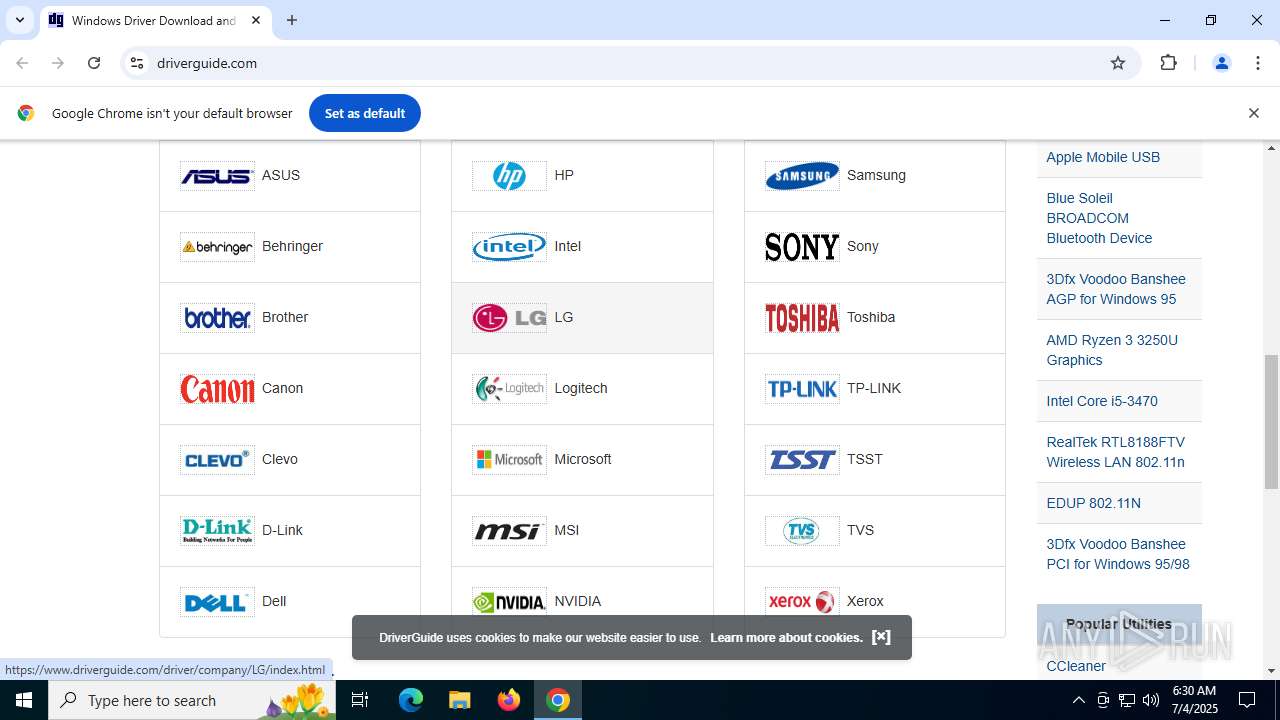Focus the address bar URL field
Image resolution: width=1280 pixels, height=720 pixels.
[x=625, y=63]
